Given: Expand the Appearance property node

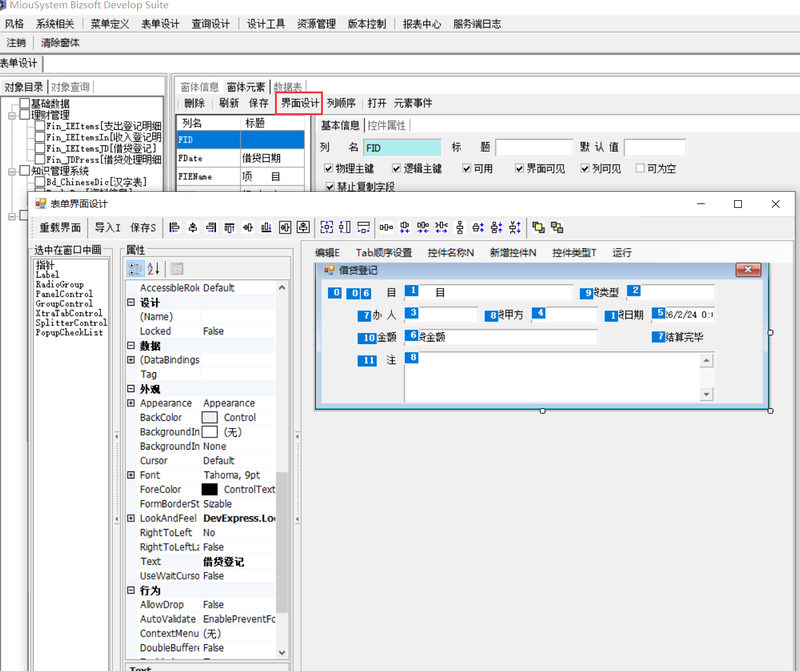Looking at the screenshot, I should click(131, 403).
